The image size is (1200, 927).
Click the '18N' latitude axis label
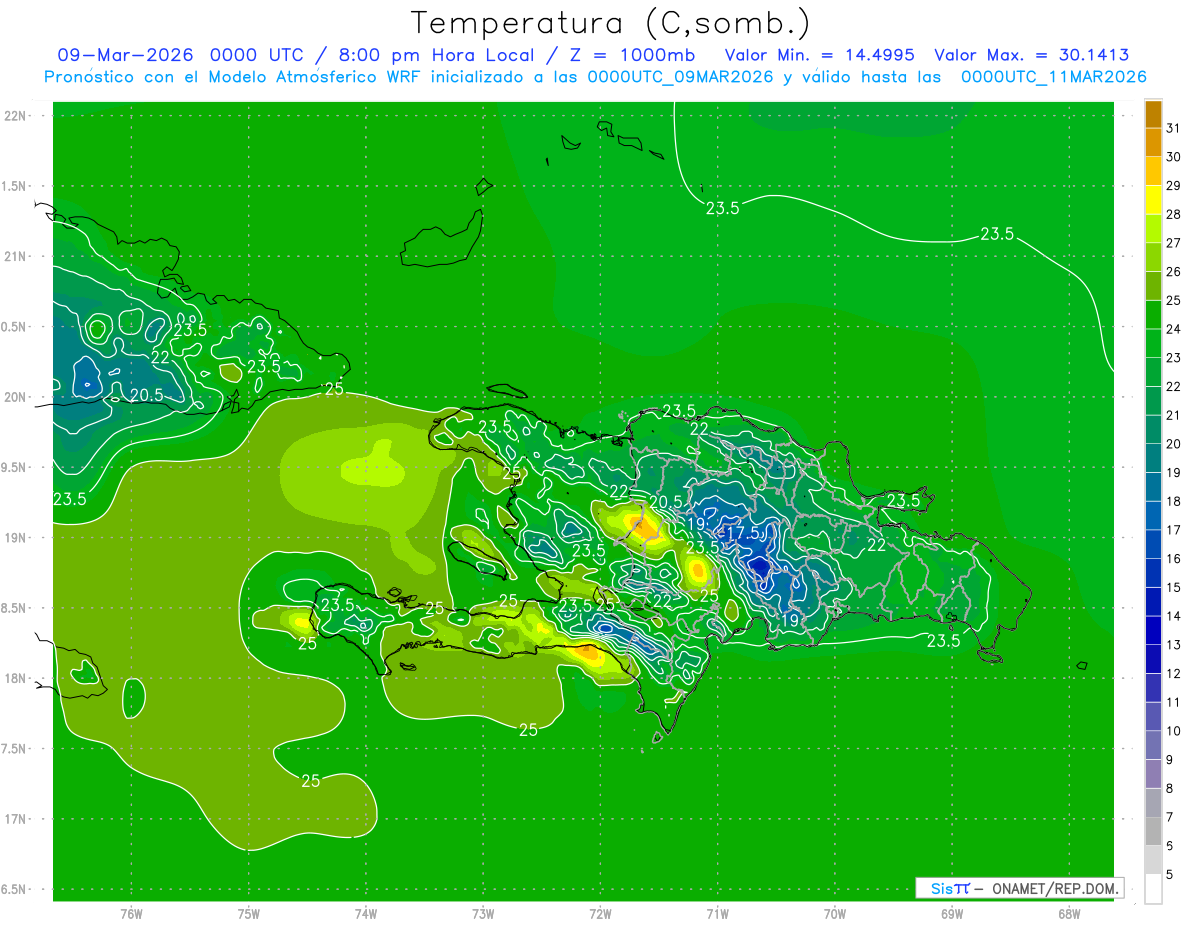[16, 678]
